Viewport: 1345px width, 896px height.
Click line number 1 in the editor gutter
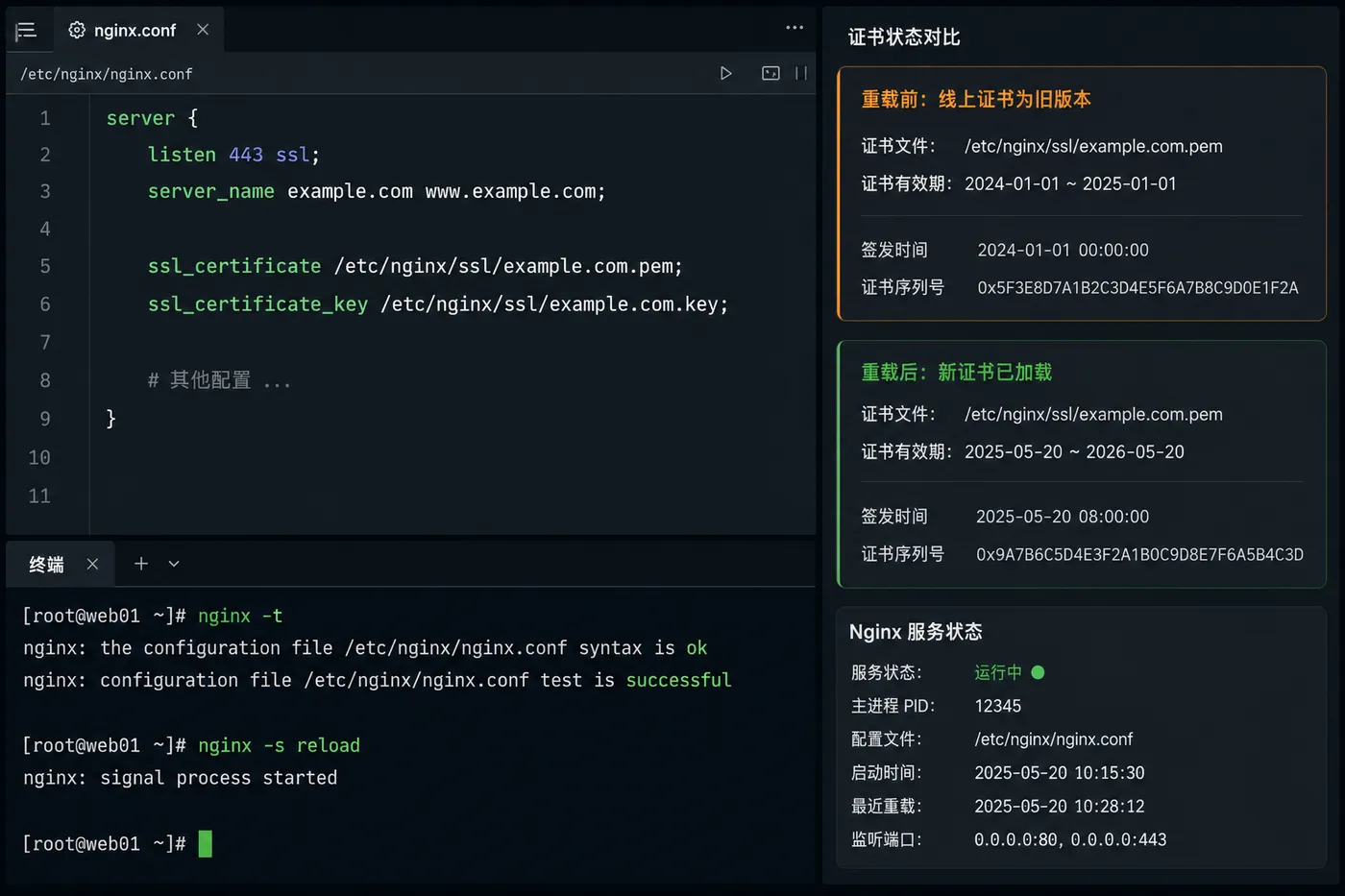click(x=44, y=118)
